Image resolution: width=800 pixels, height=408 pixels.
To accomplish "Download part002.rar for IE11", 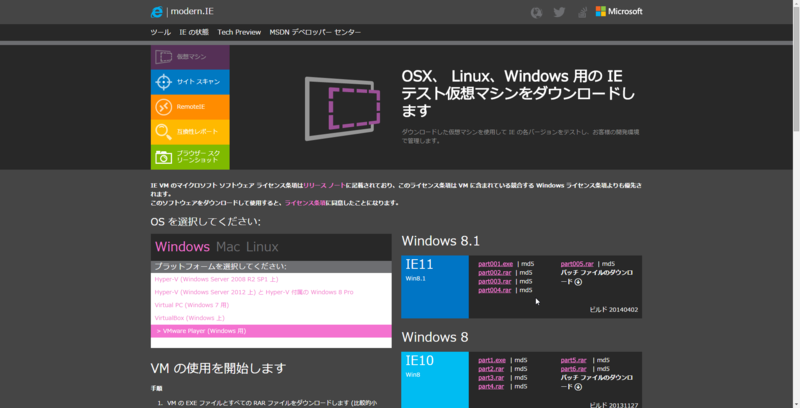I will pyautogui.click(x=494, y=272).
